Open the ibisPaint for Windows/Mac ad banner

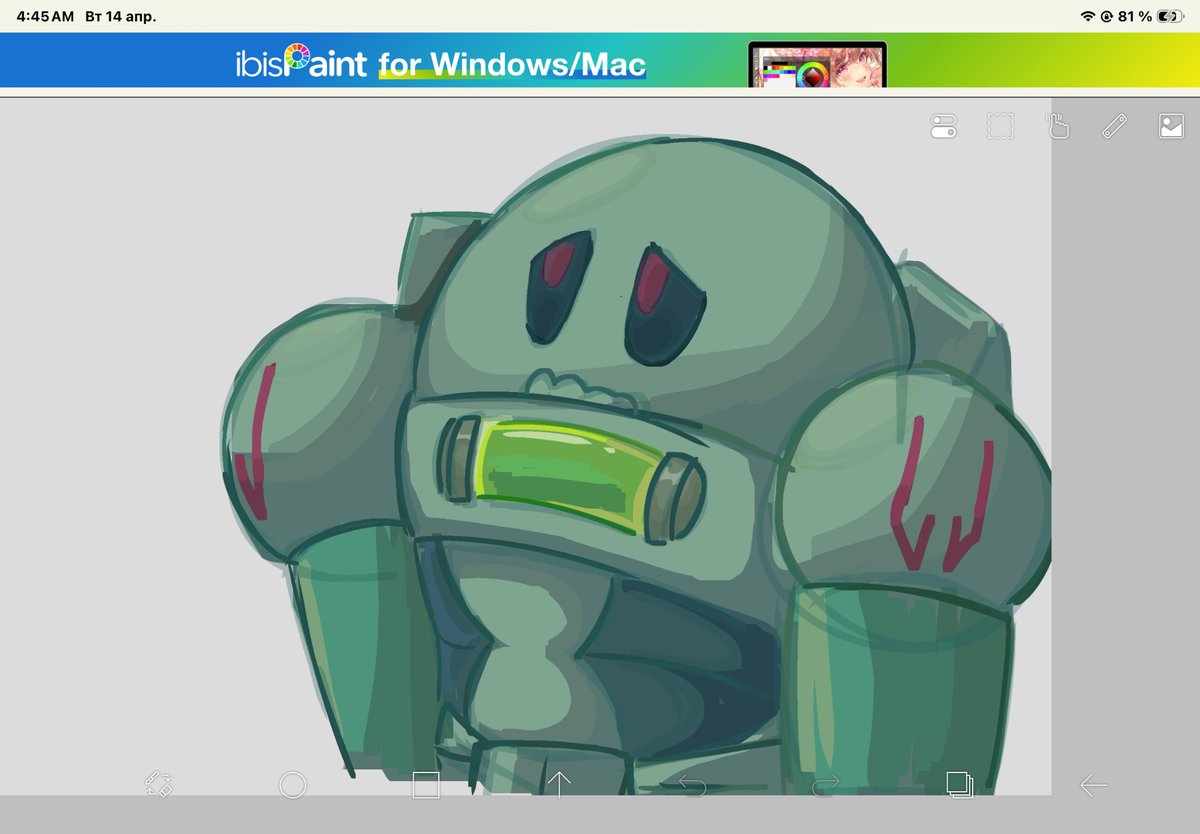[x=600, y=60]
